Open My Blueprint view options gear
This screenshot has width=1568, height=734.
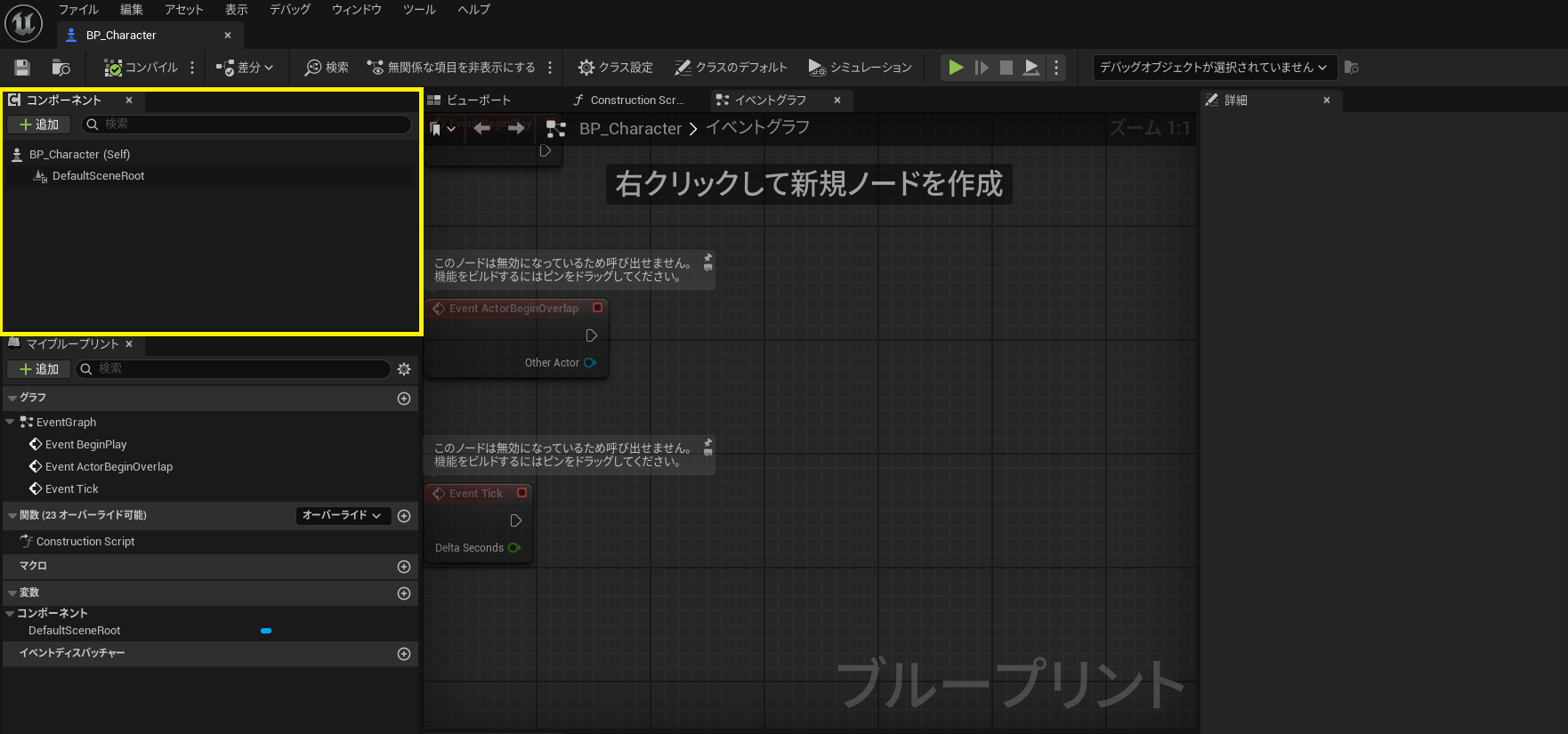[404, 369]
